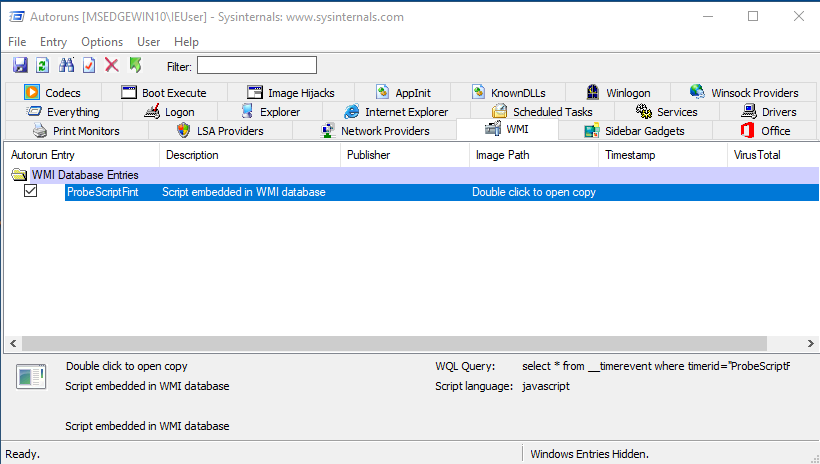Click the Properties toolbar icon
This screenshot has height=464, width=820.
[x=89, y=65]
